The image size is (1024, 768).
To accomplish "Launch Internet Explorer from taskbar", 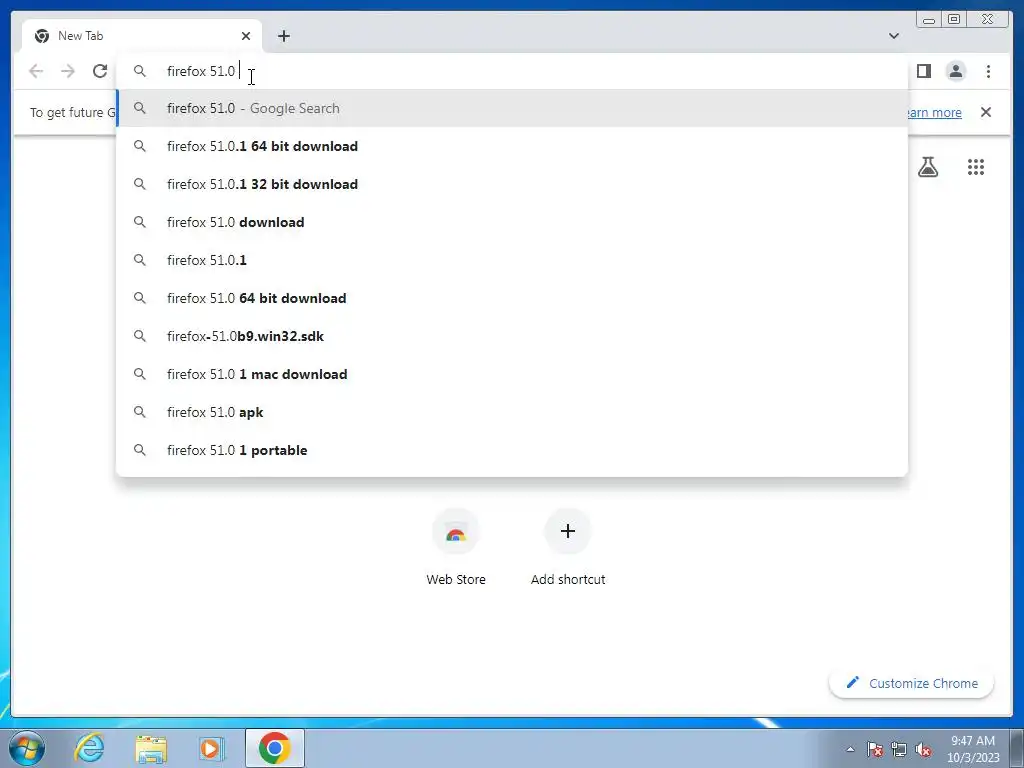I will (x=89, y=748).
